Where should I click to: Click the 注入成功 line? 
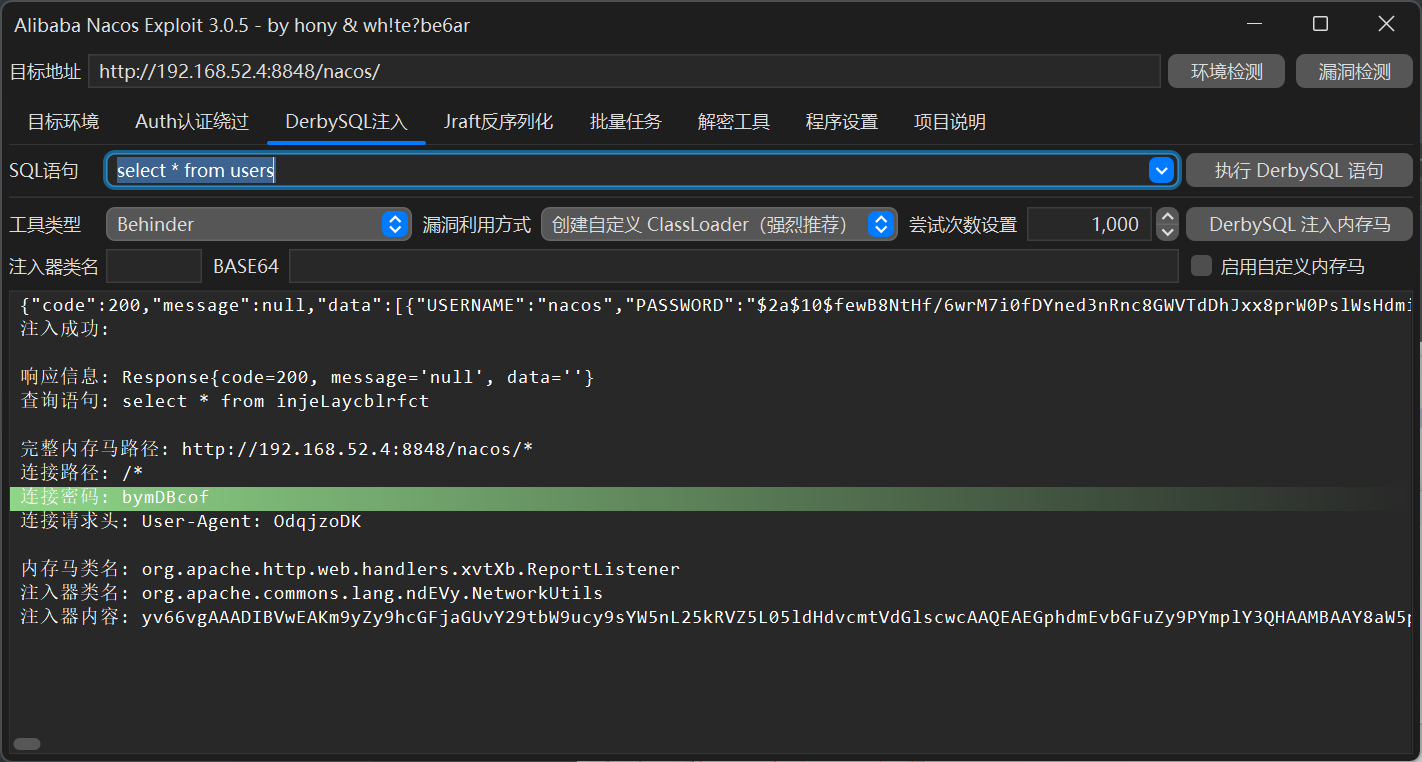coord(65,329)
